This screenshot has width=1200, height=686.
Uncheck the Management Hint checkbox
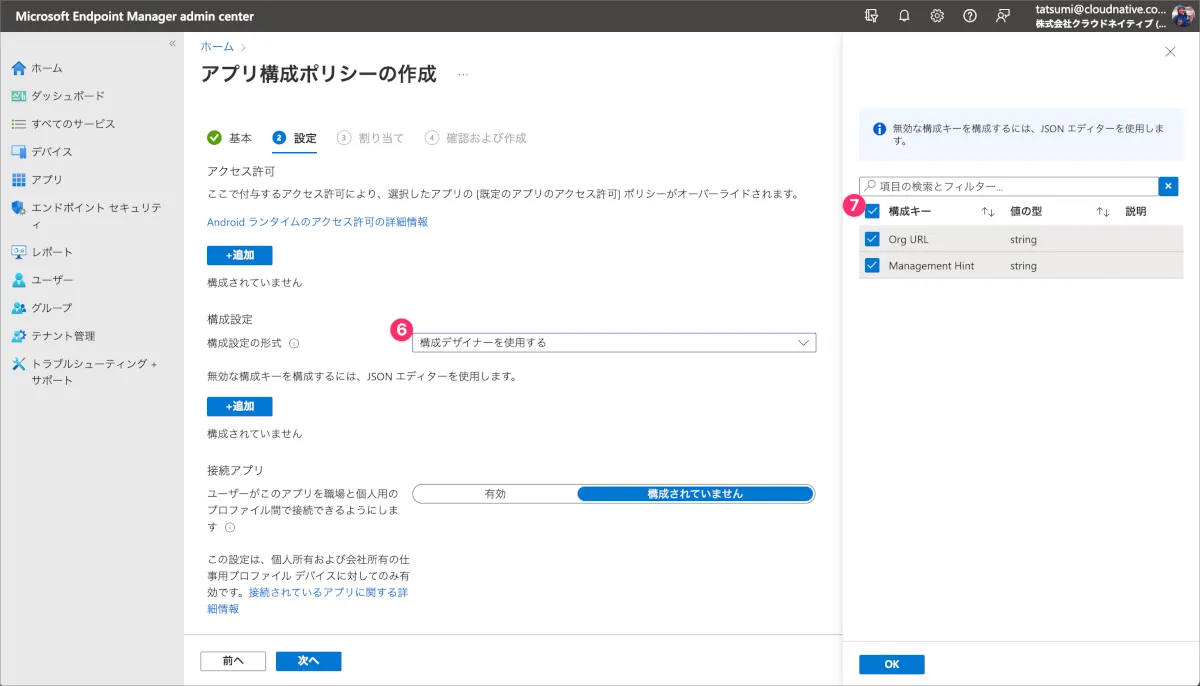click(x=872, y=266)
